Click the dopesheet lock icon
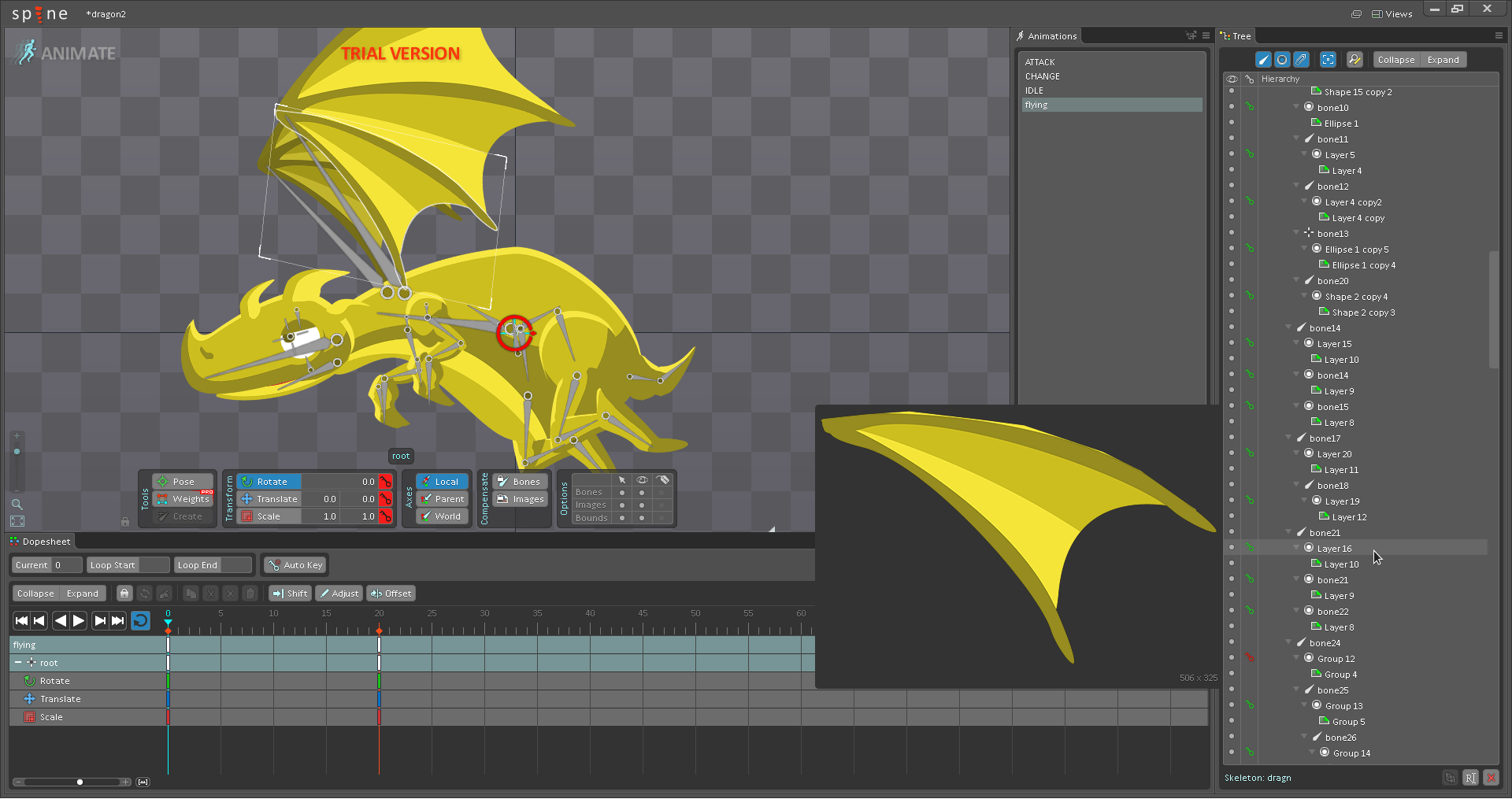This screenshot has width=1512, height=799. 124,594
